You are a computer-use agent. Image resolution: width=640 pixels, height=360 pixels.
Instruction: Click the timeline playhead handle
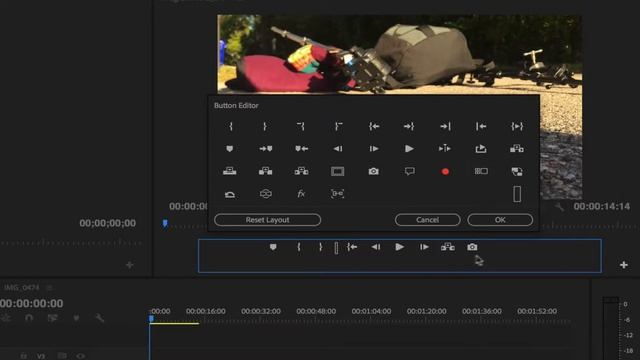point(151,318)
